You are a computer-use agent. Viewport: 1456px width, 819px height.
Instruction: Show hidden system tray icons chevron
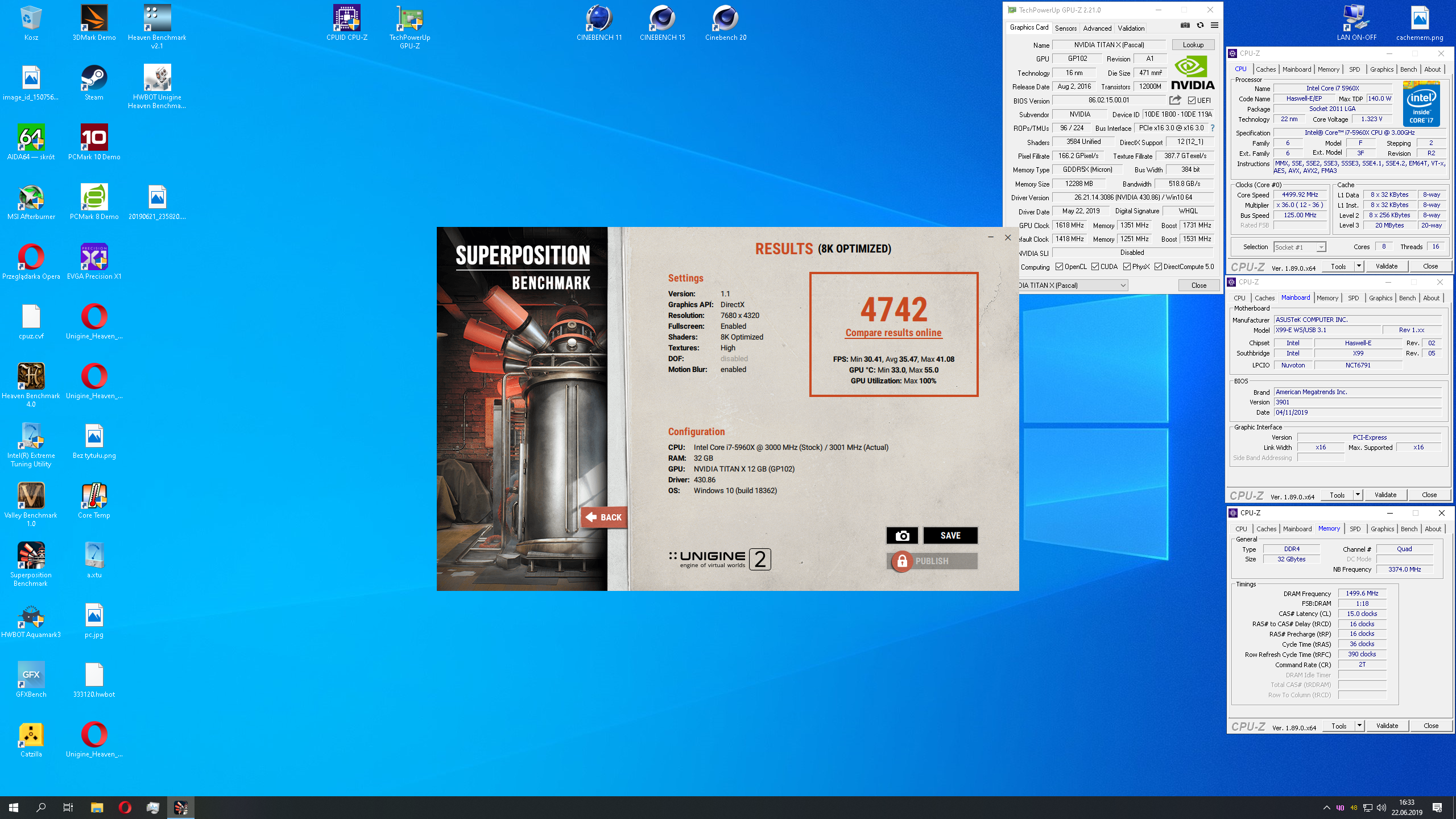(x=1326, y=808)
